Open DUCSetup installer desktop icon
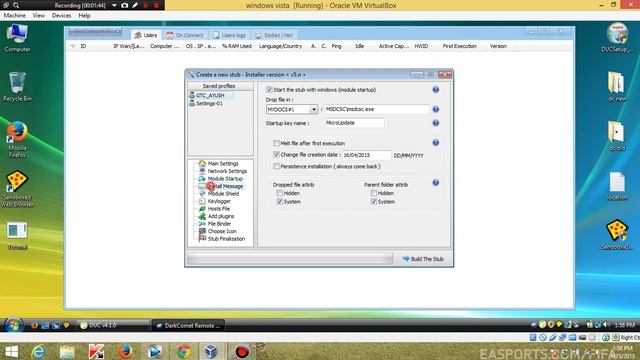This screenshot has width=640, height=360. (617, 38)
